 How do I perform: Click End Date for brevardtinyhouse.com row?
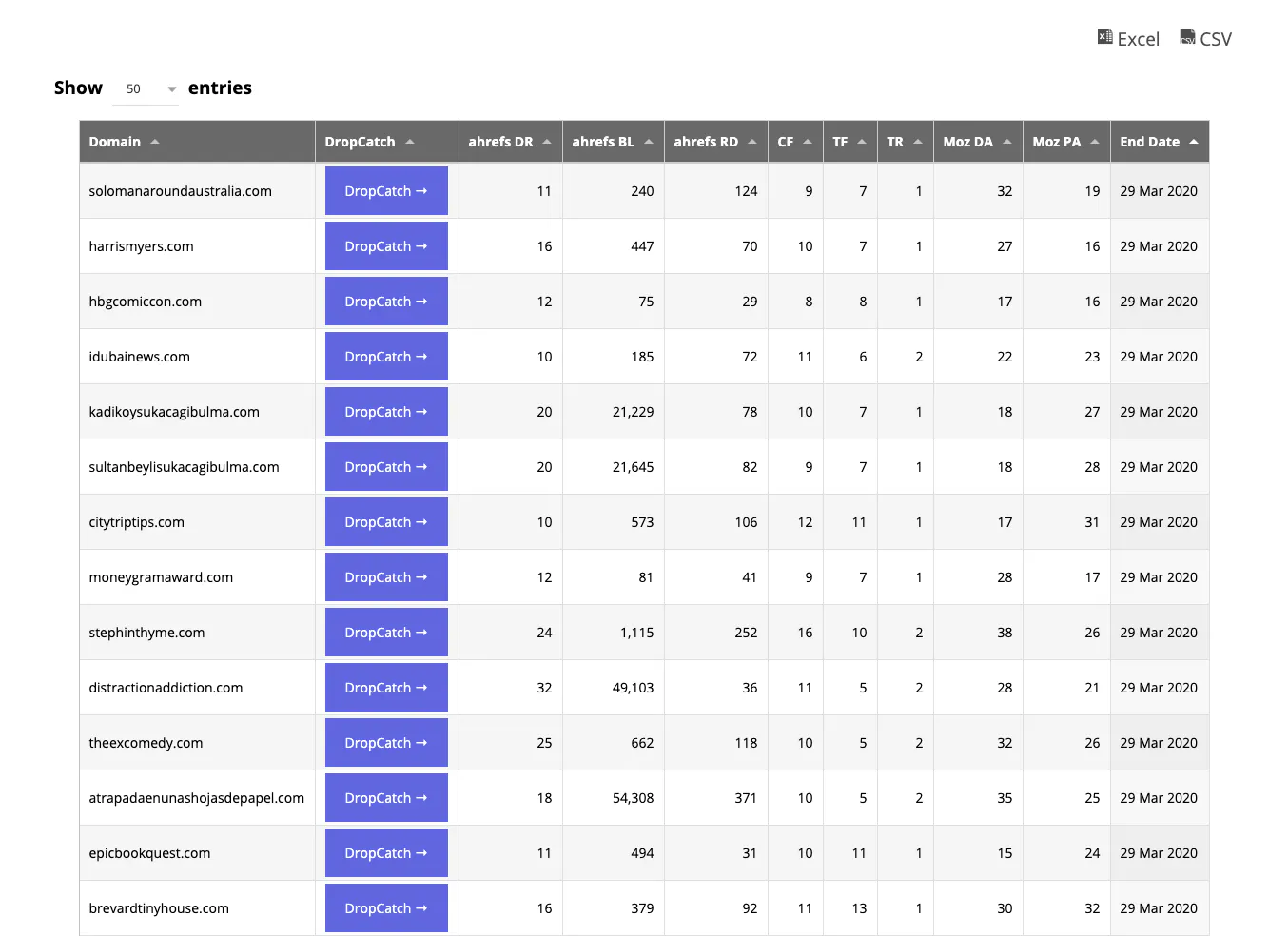(x=1159, y=908)
